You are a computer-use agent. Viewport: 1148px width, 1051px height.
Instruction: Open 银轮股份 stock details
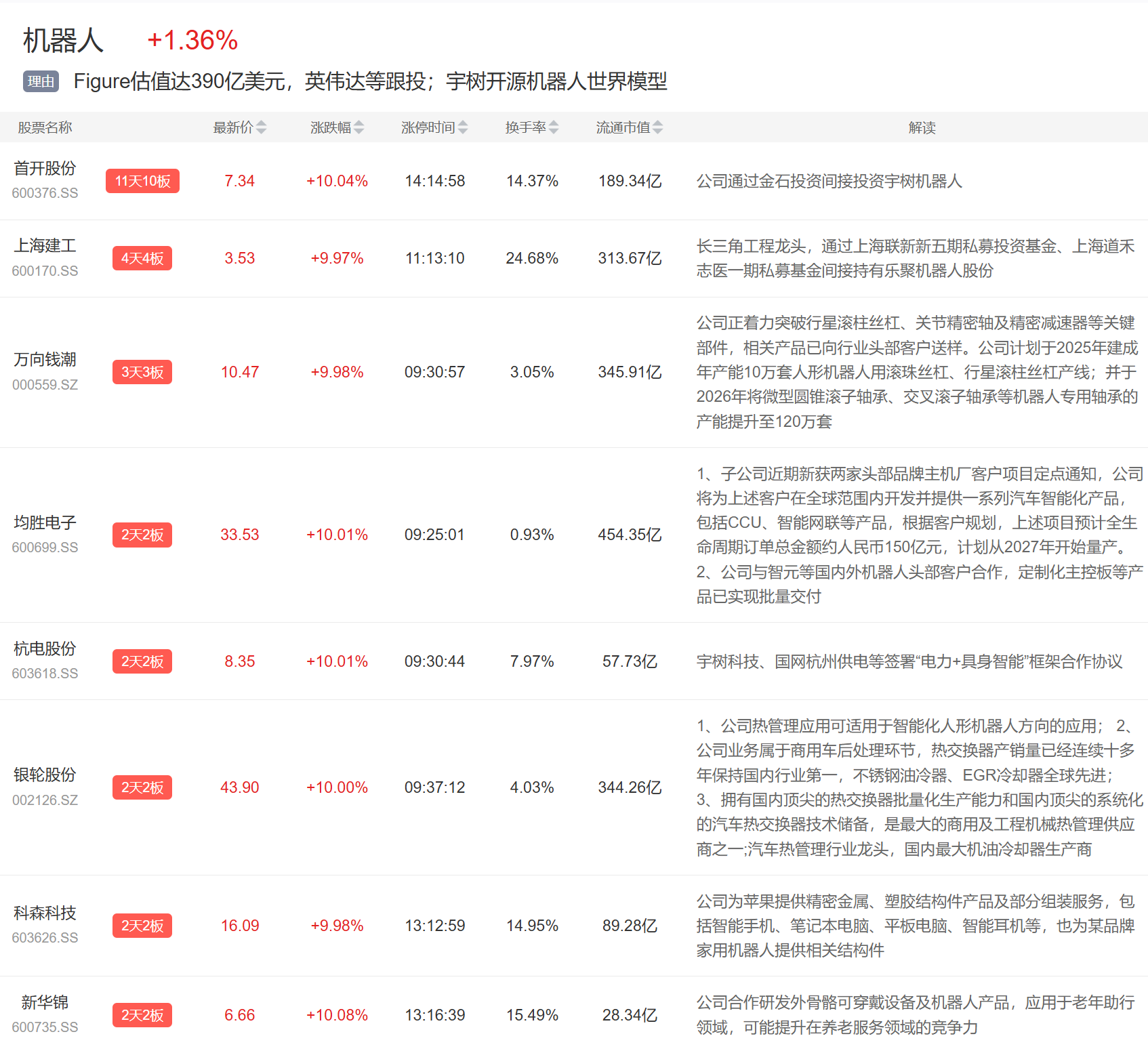pyautogui.click(x=45, y=775)
